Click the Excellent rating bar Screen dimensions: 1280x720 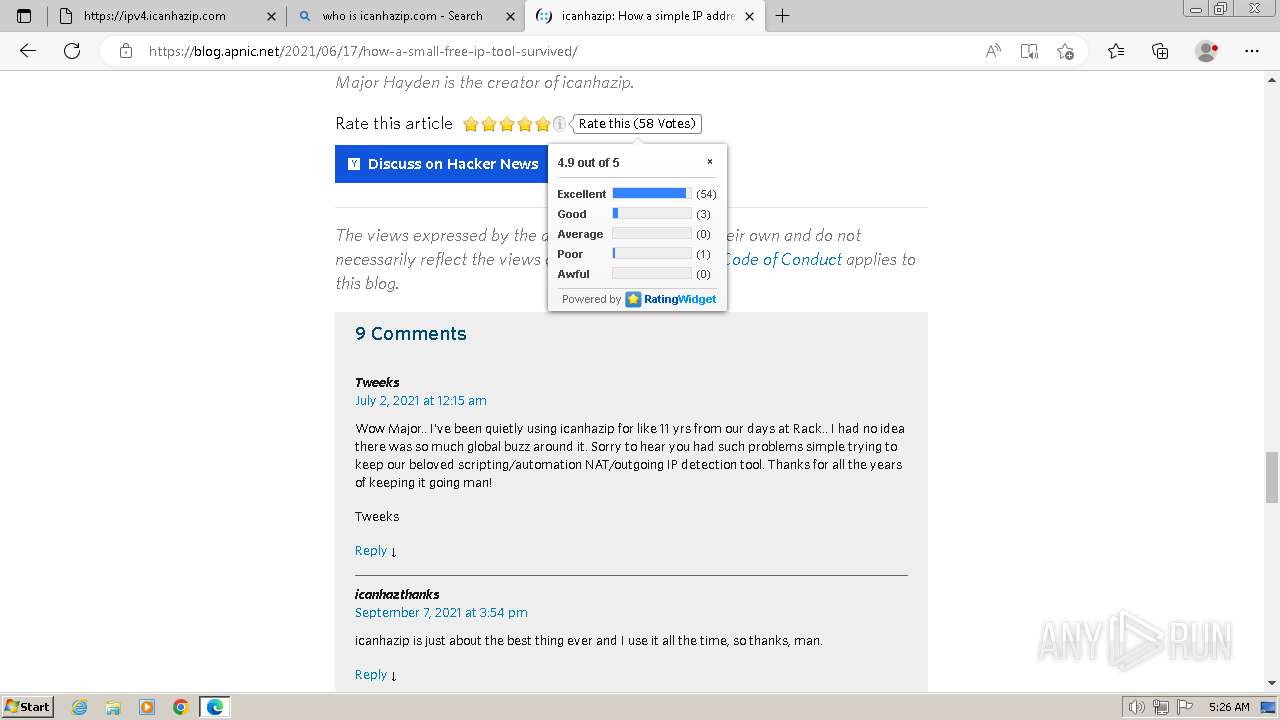[651, 193]
